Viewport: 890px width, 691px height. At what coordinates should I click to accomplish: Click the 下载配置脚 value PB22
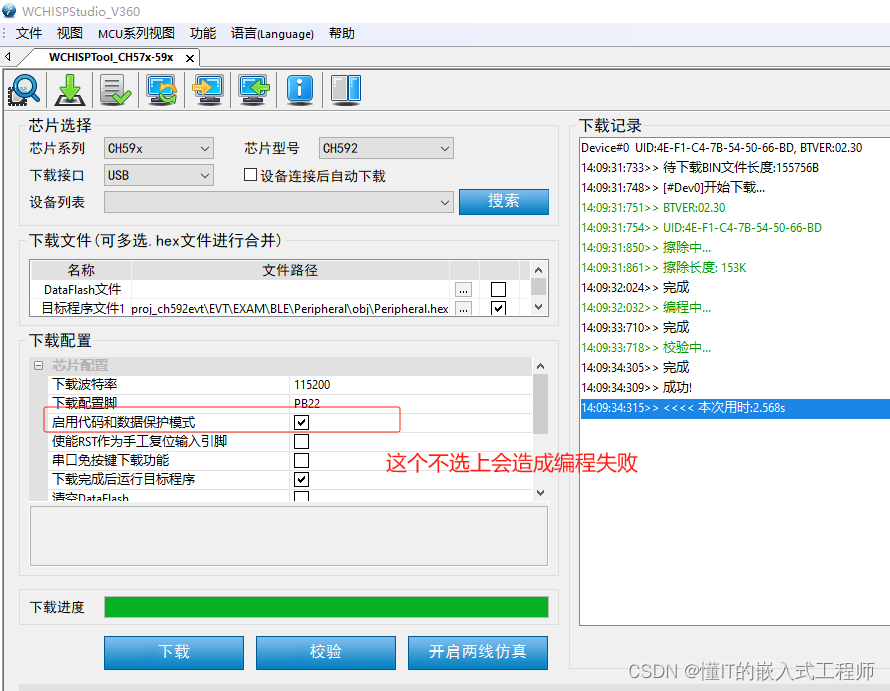coord(412,403)
